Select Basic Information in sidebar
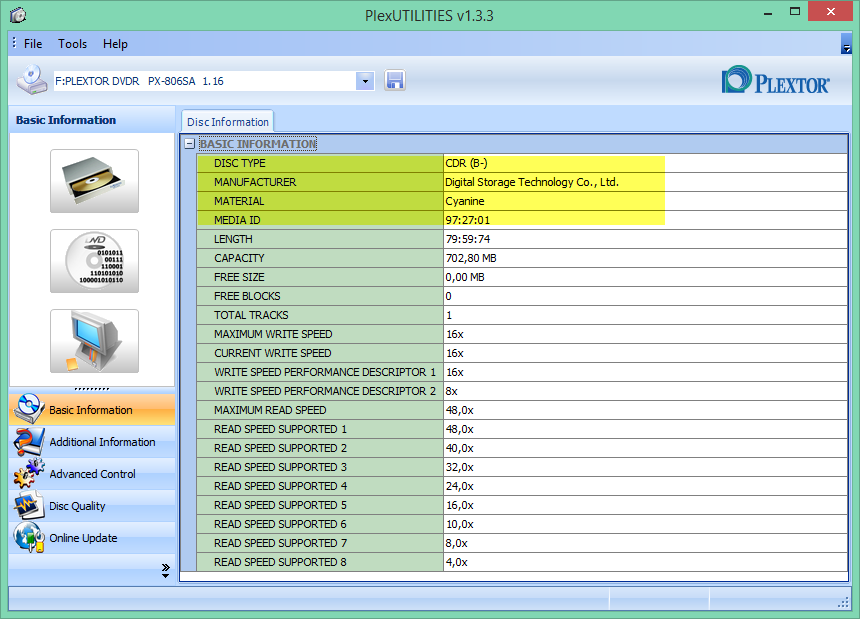 click(91, 410)
